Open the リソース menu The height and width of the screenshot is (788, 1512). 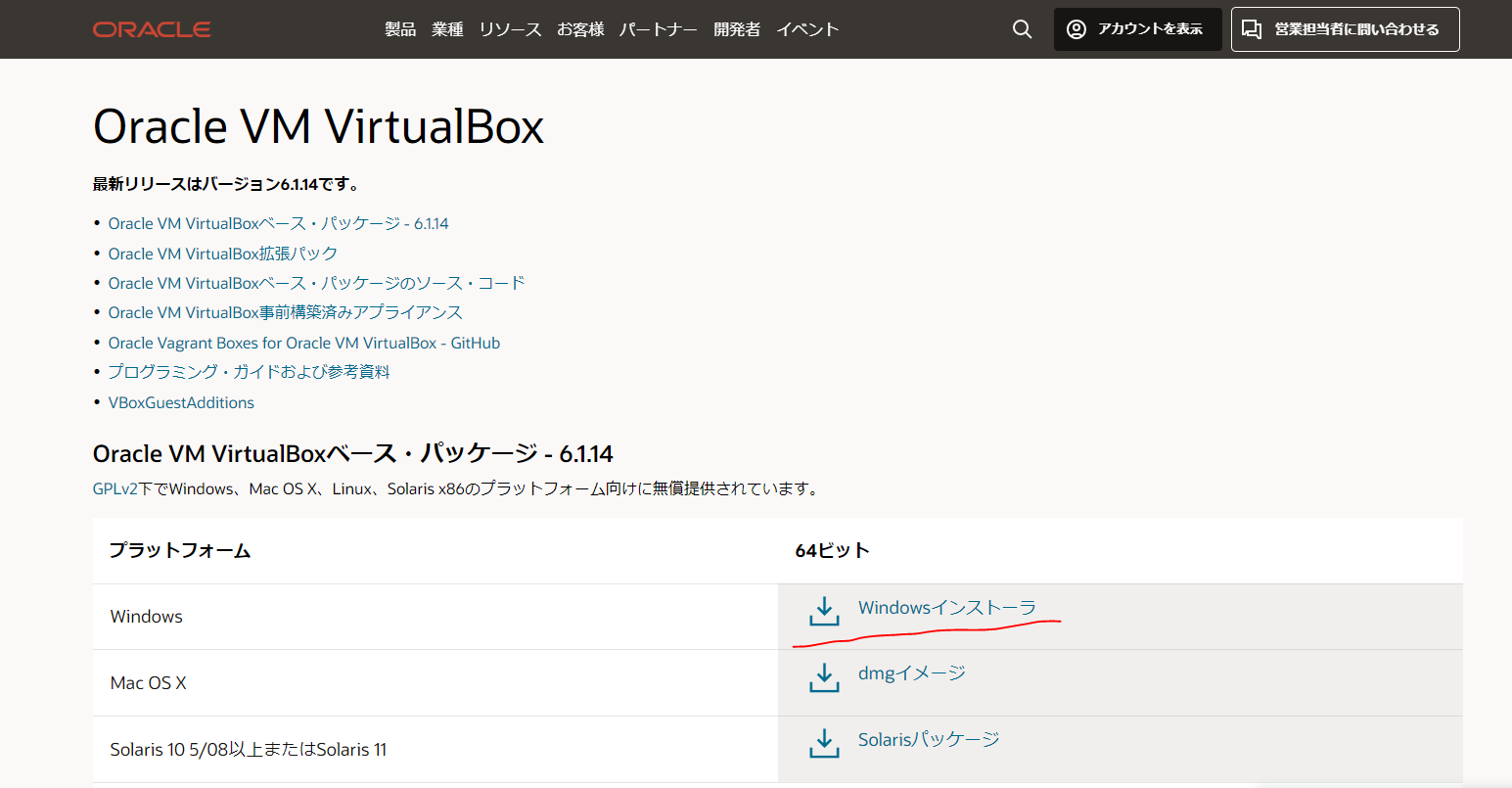pyautogui.click(x=510, y=29)
